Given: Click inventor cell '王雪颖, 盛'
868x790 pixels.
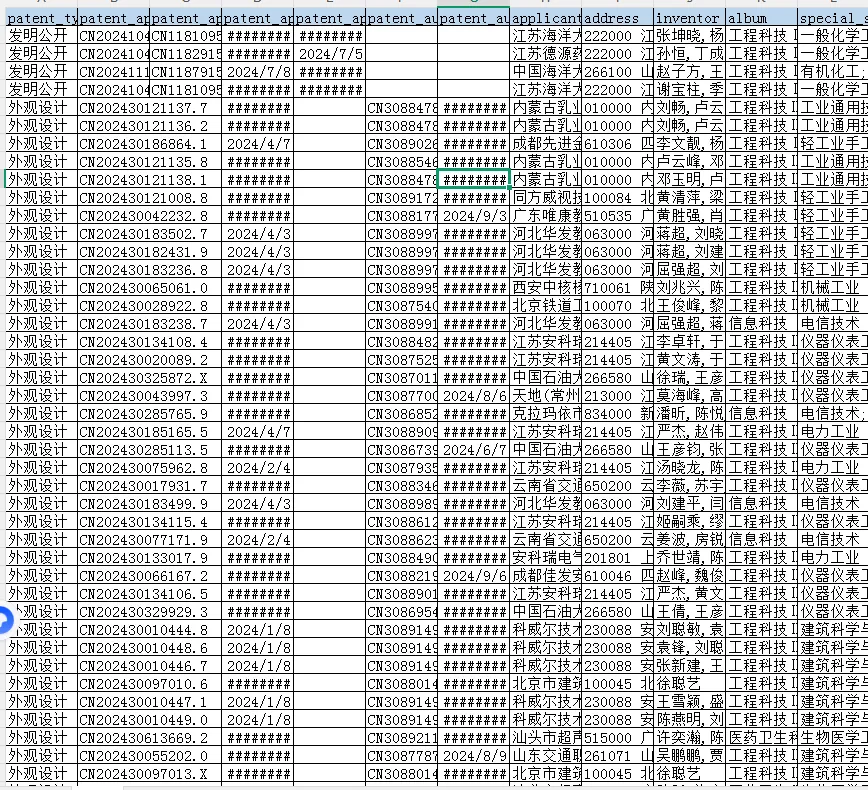Looking at the screenshot, I should tap(689, 701).
